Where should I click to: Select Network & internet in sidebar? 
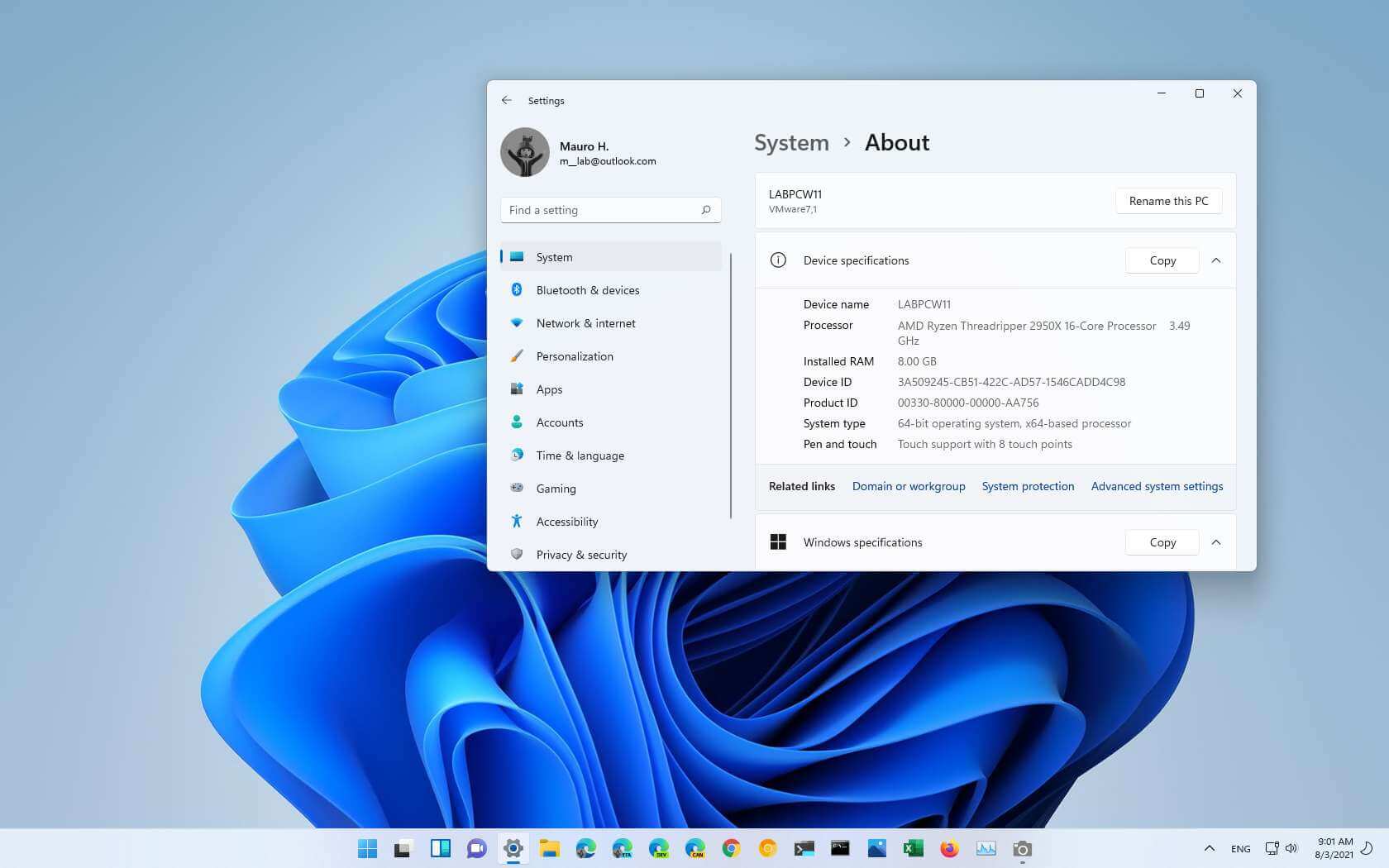(x=585, y=323)
